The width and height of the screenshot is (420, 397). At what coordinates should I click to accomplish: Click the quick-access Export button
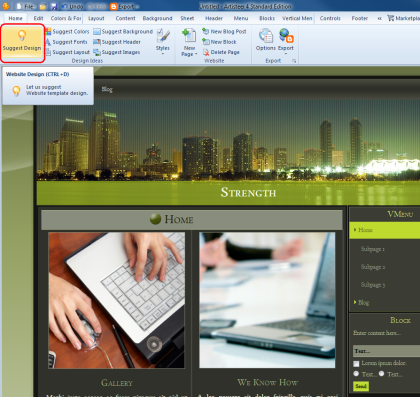pos(122,6)
